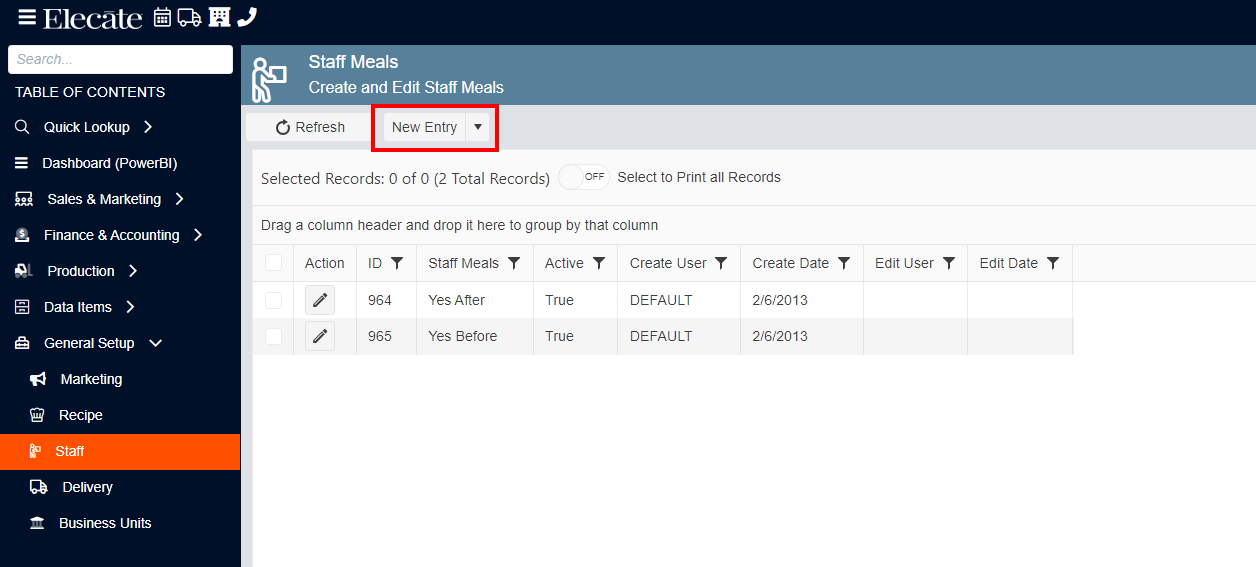This screenshot has width=1256, height=567.
Task: Click the Staff Meals header icon
Action: tap(269, 79)
